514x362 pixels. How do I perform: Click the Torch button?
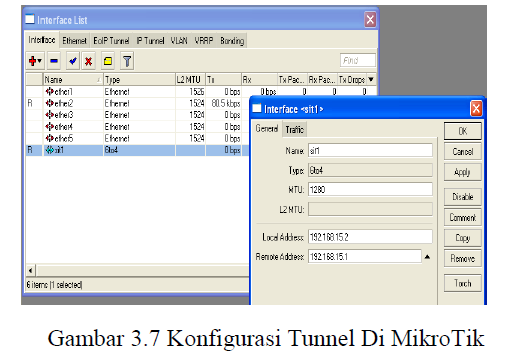coord(463,283)
